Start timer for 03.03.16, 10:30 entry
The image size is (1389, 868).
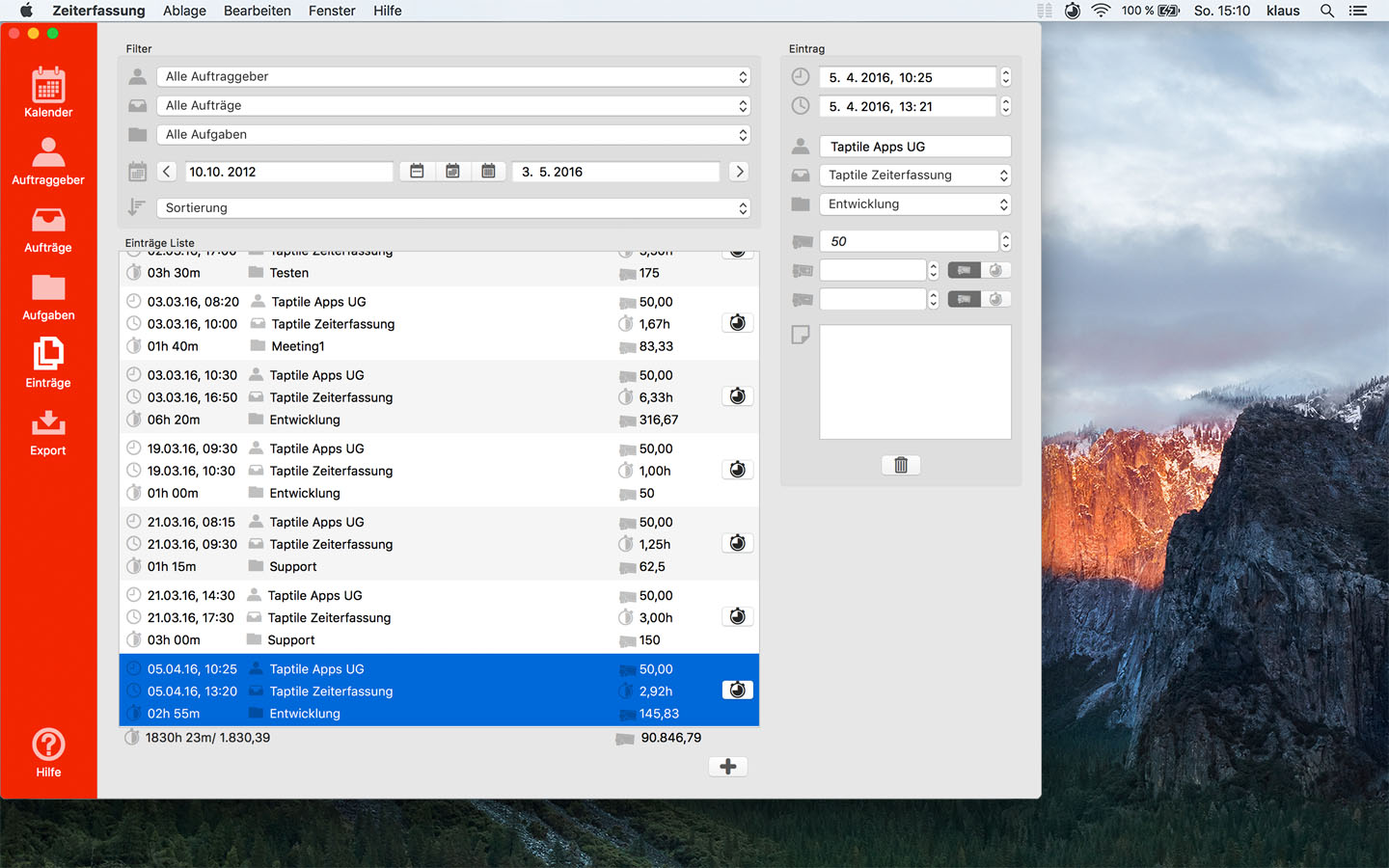coord(737,396)
